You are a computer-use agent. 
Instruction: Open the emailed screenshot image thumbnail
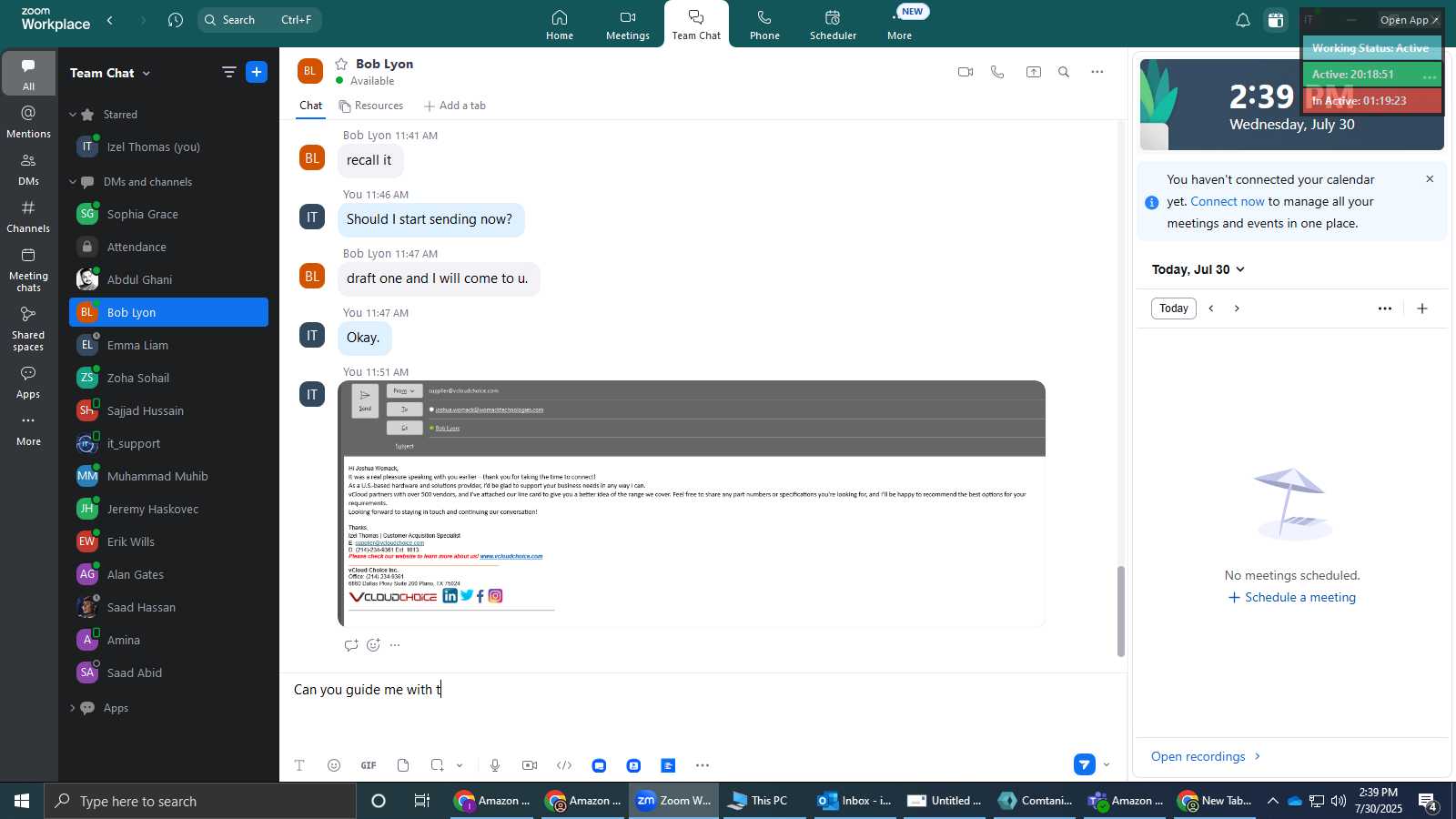coord(692,503)
